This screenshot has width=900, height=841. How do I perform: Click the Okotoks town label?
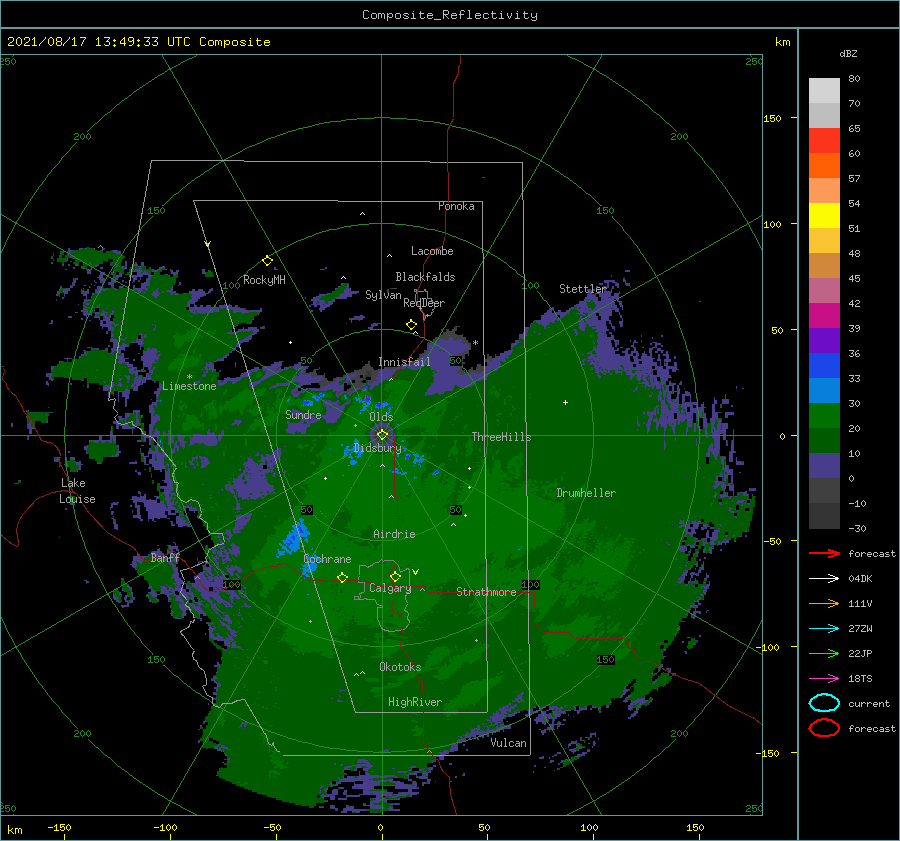pos(400,667)
